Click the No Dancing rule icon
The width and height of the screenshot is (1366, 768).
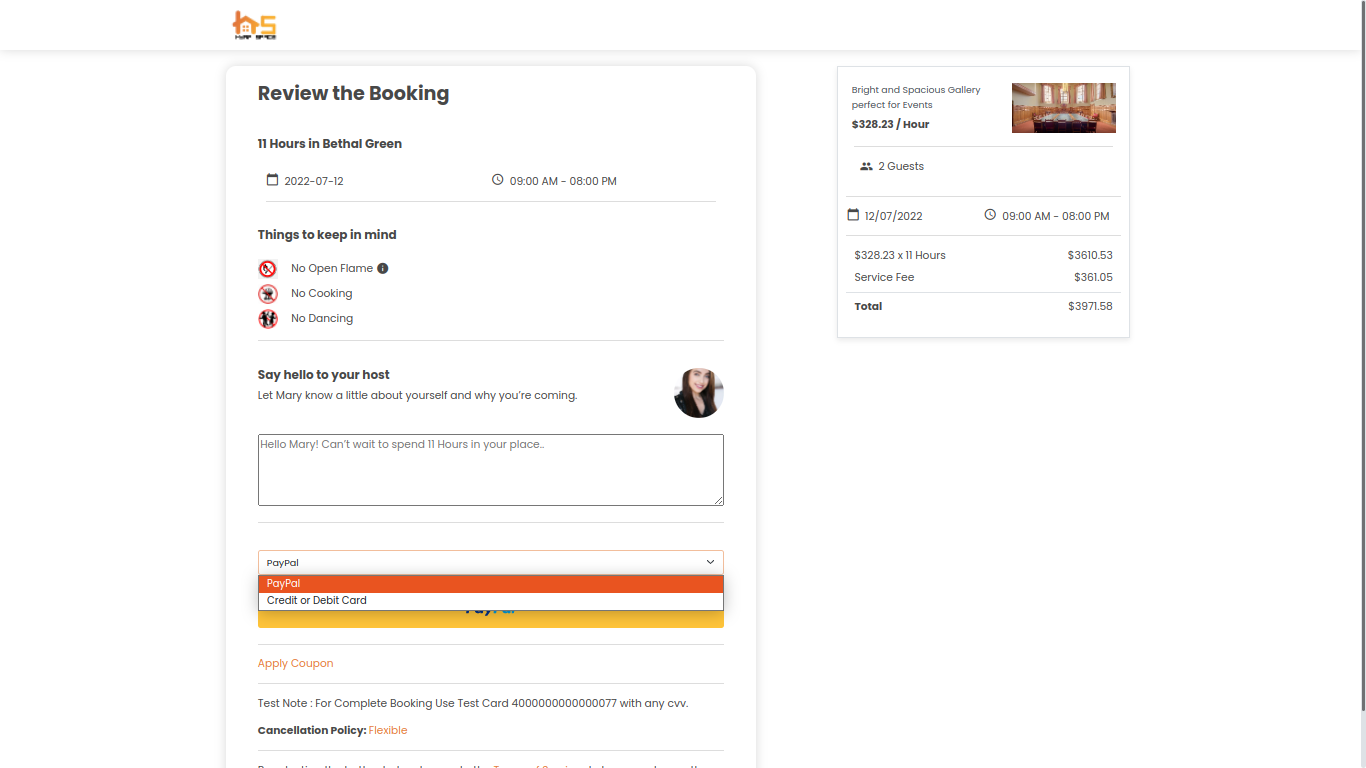click(x=267, y=319)
